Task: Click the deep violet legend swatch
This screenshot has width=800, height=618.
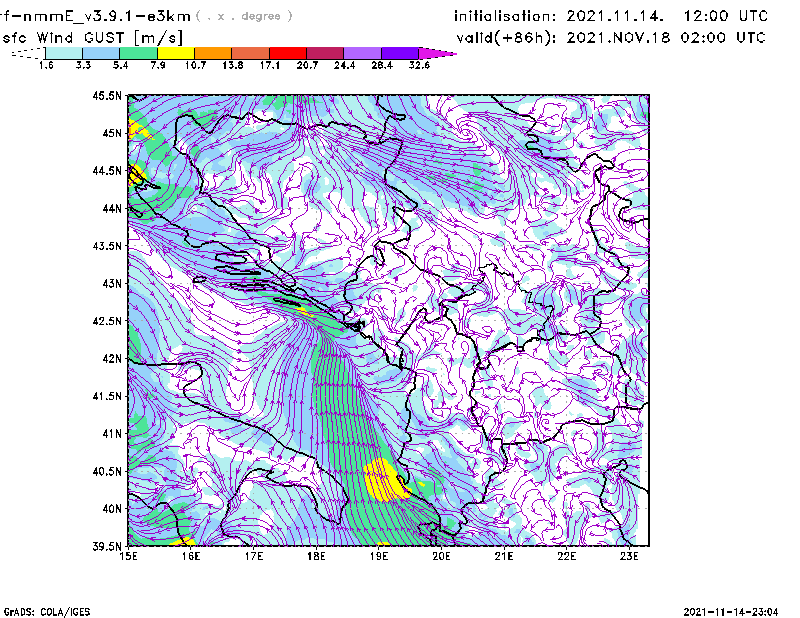Action: point(400,53)
